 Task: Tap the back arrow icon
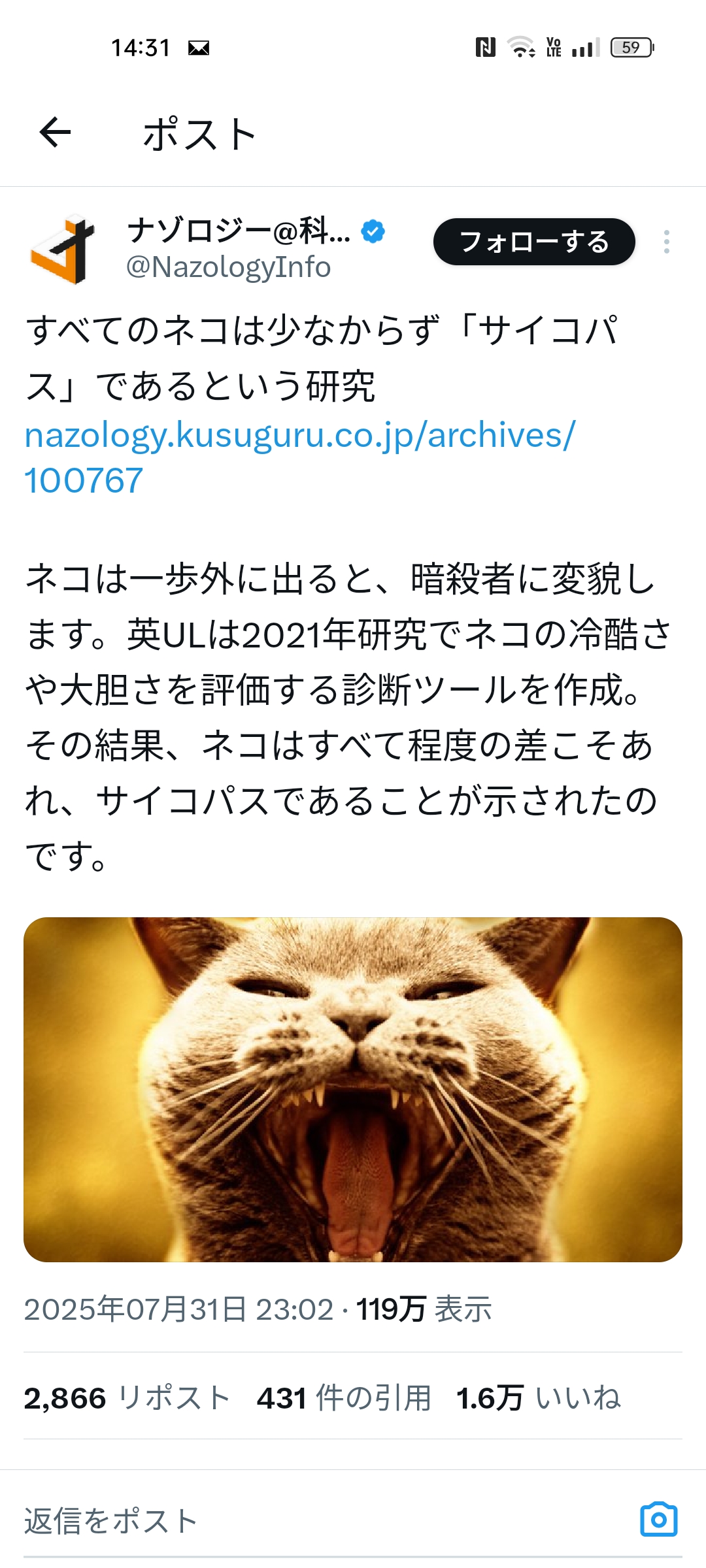[x=55, y=133]
